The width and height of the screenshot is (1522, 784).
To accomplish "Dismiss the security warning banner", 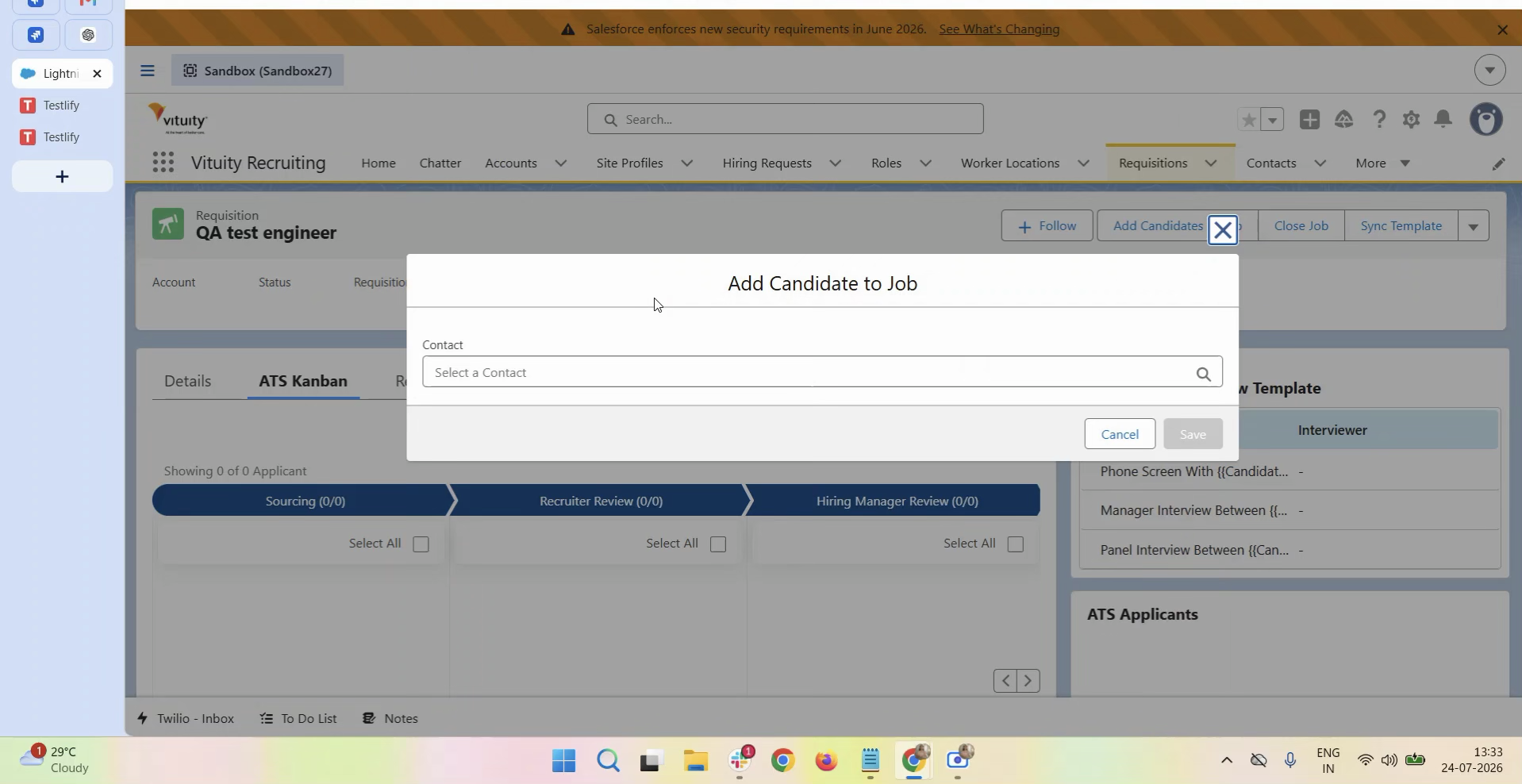I will click(1502, 29).
